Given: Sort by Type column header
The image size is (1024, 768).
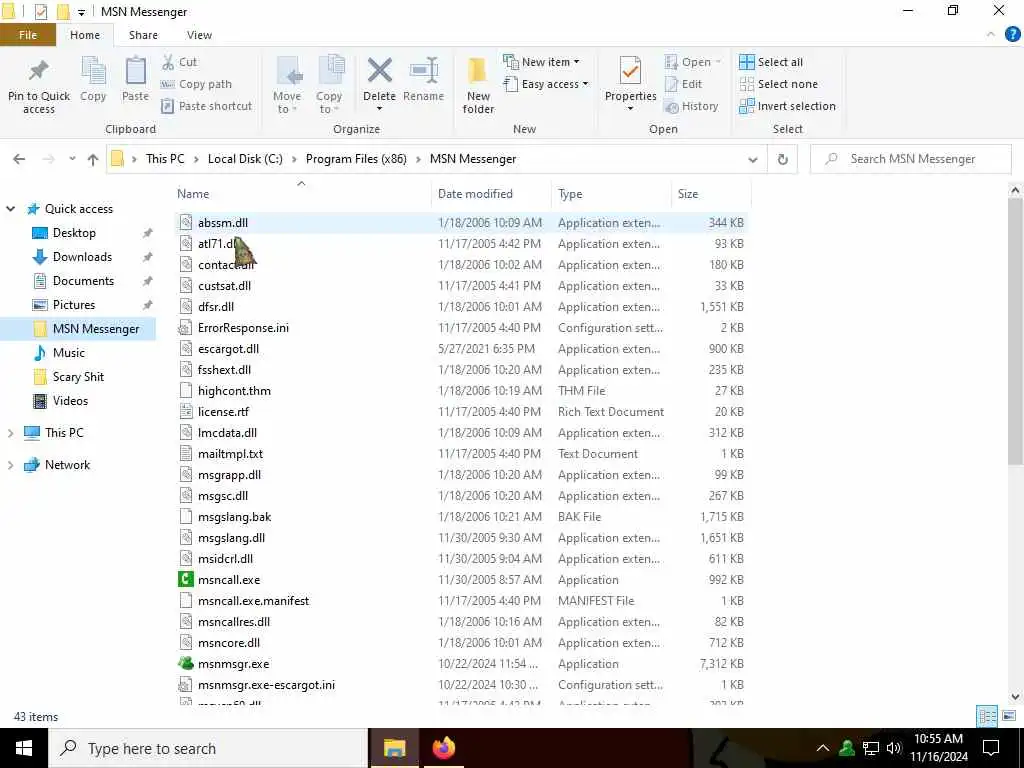Looking at the screenshot, I should (x=611, y=194).
